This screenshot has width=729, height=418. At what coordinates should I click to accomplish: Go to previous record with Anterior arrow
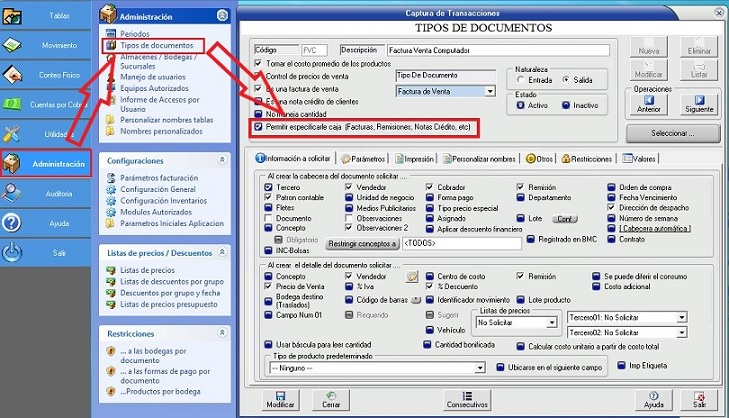650,100
